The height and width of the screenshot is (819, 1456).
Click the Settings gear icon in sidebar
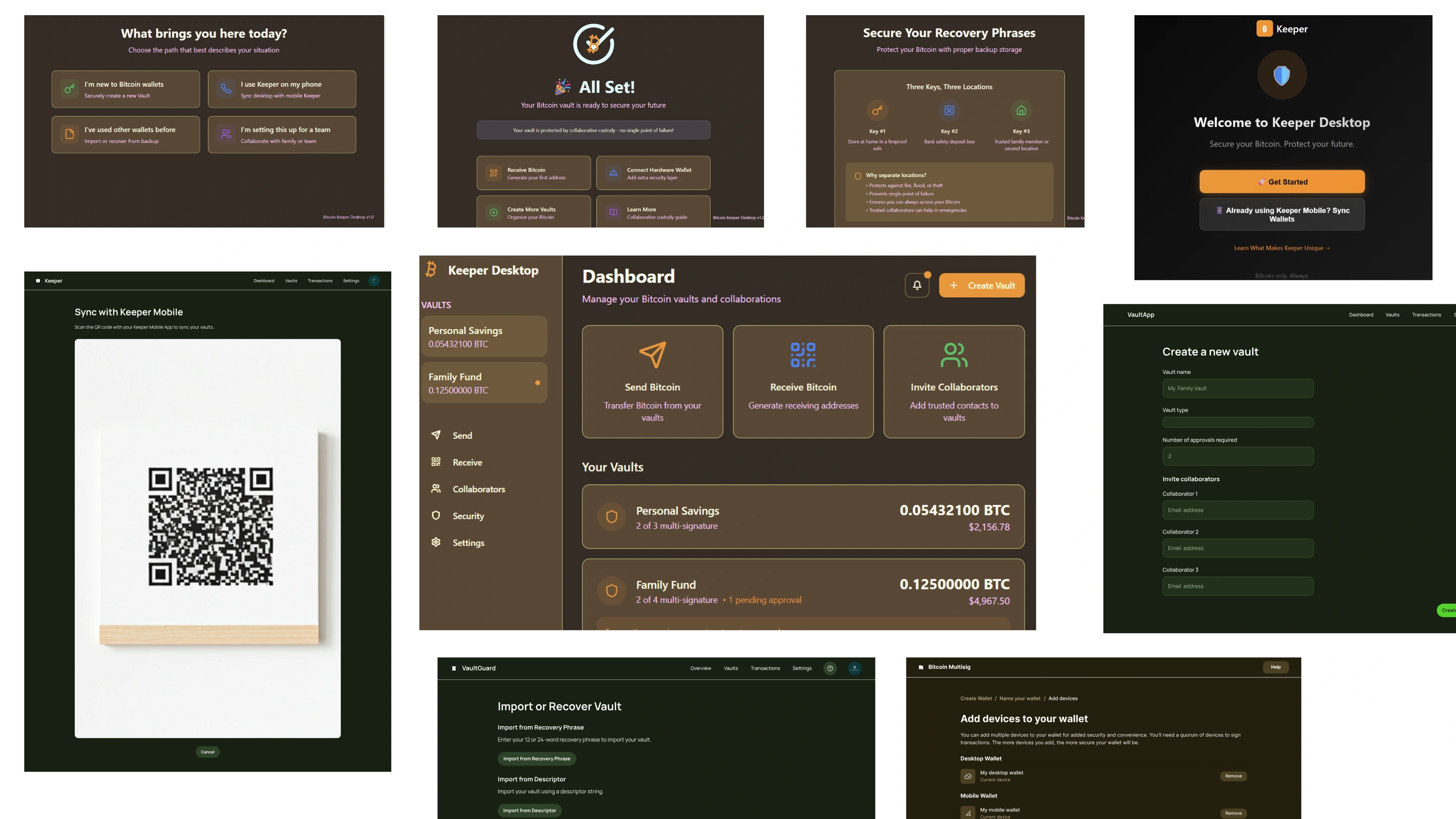tap(436, 542)
